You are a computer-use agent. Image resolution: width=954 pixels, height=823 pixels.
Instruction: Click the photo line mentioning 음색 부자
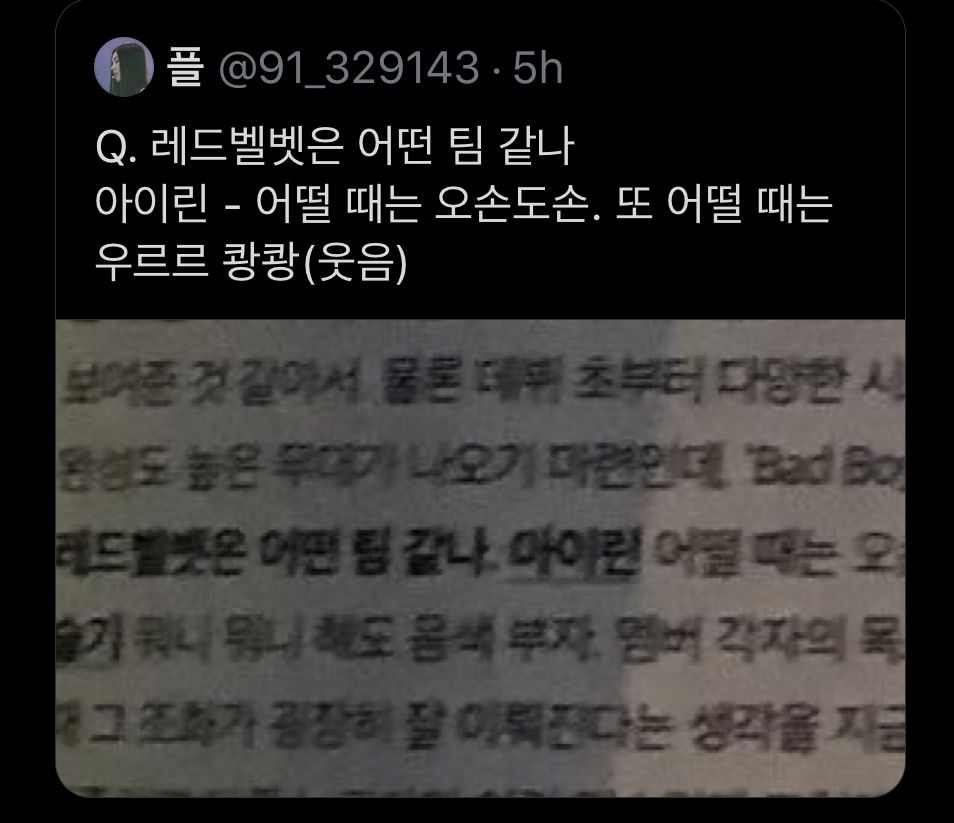pyautogui.click(x=480, y=640)
